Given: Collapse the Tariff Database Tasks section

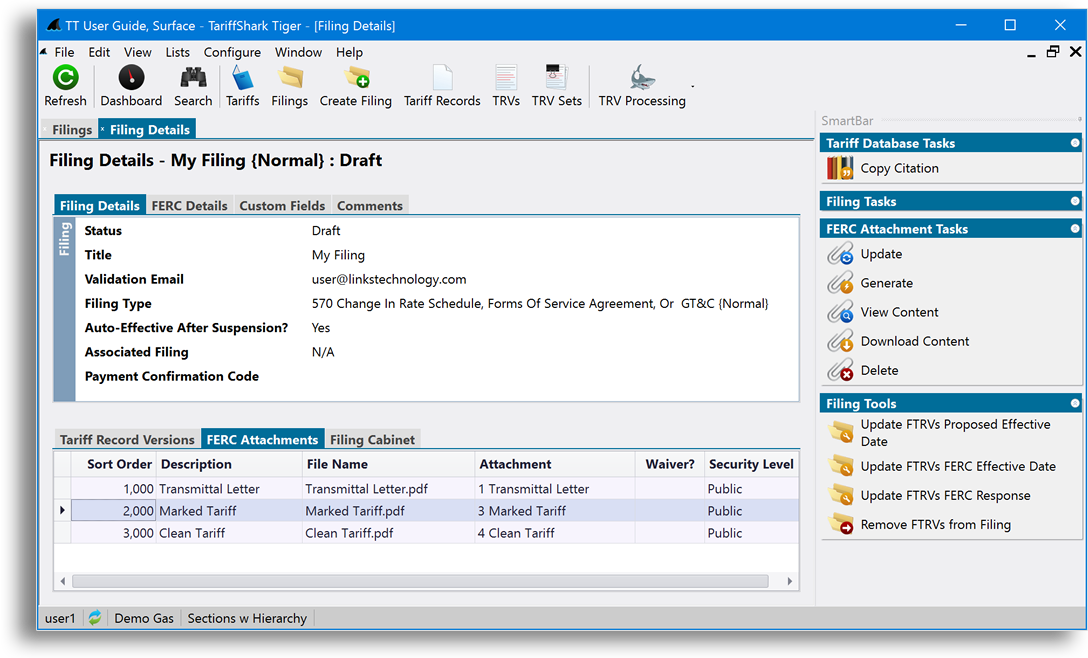Looking at the screenshot, I should coord(1075,143).
